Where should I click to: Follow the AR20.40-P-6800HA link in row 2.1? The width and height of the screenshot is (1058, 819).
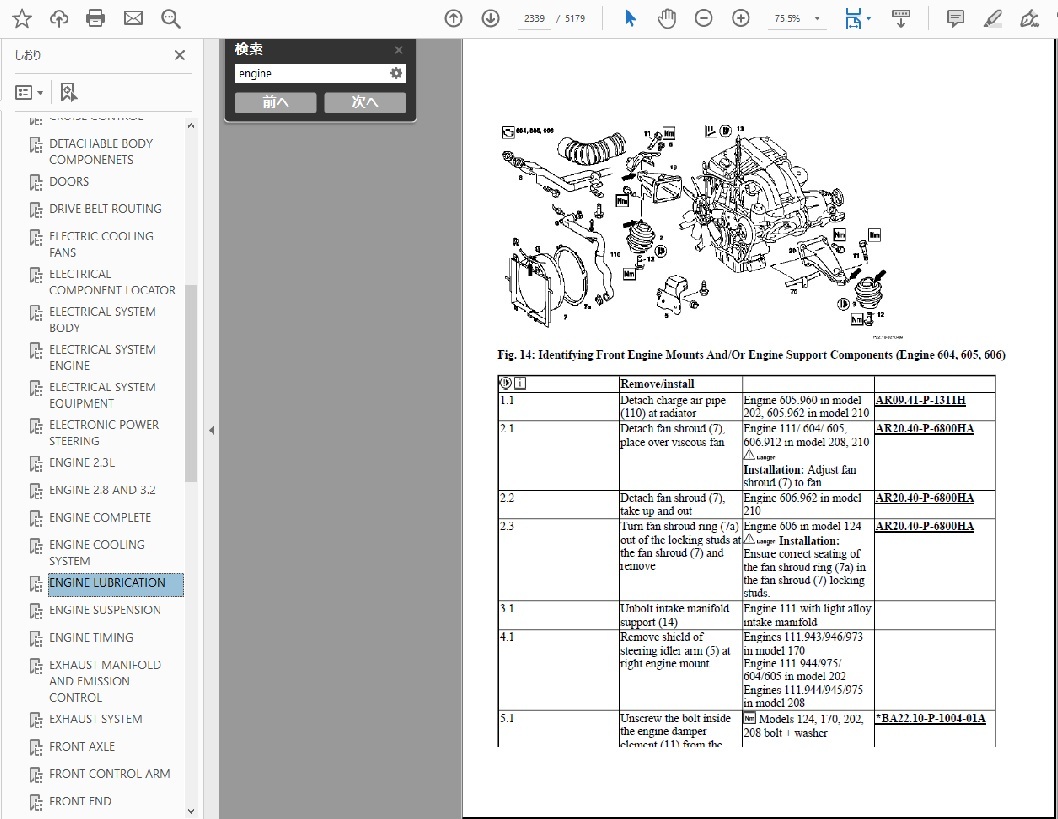(x=924, y=428)
